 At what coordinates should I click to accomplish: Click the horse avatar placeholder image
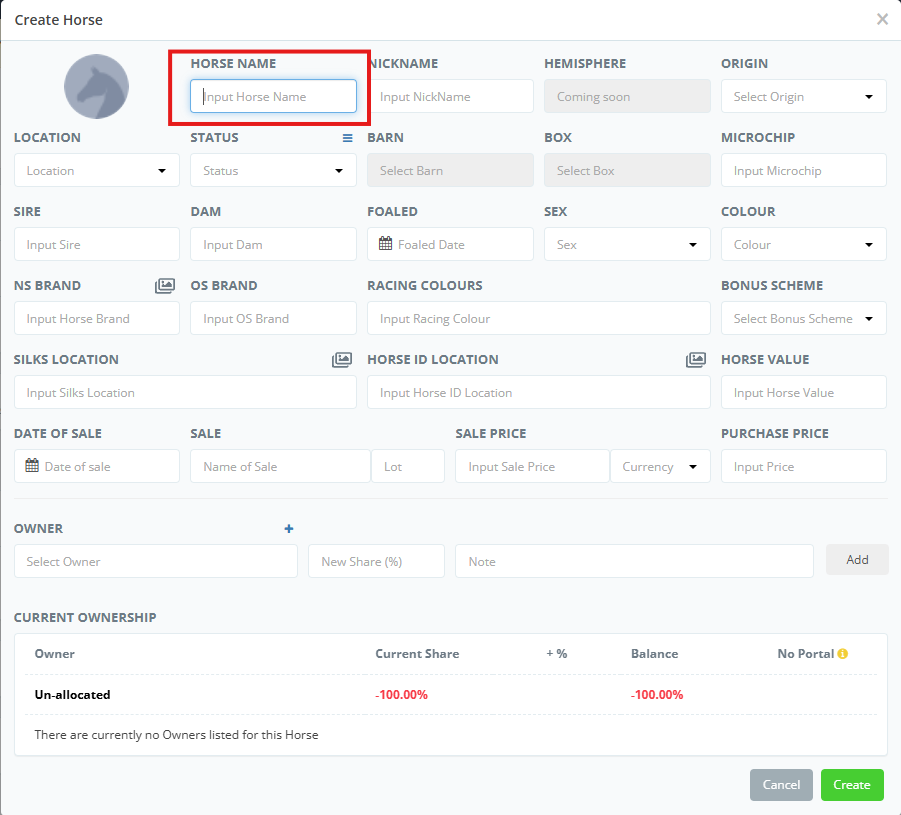pos(96,87)
